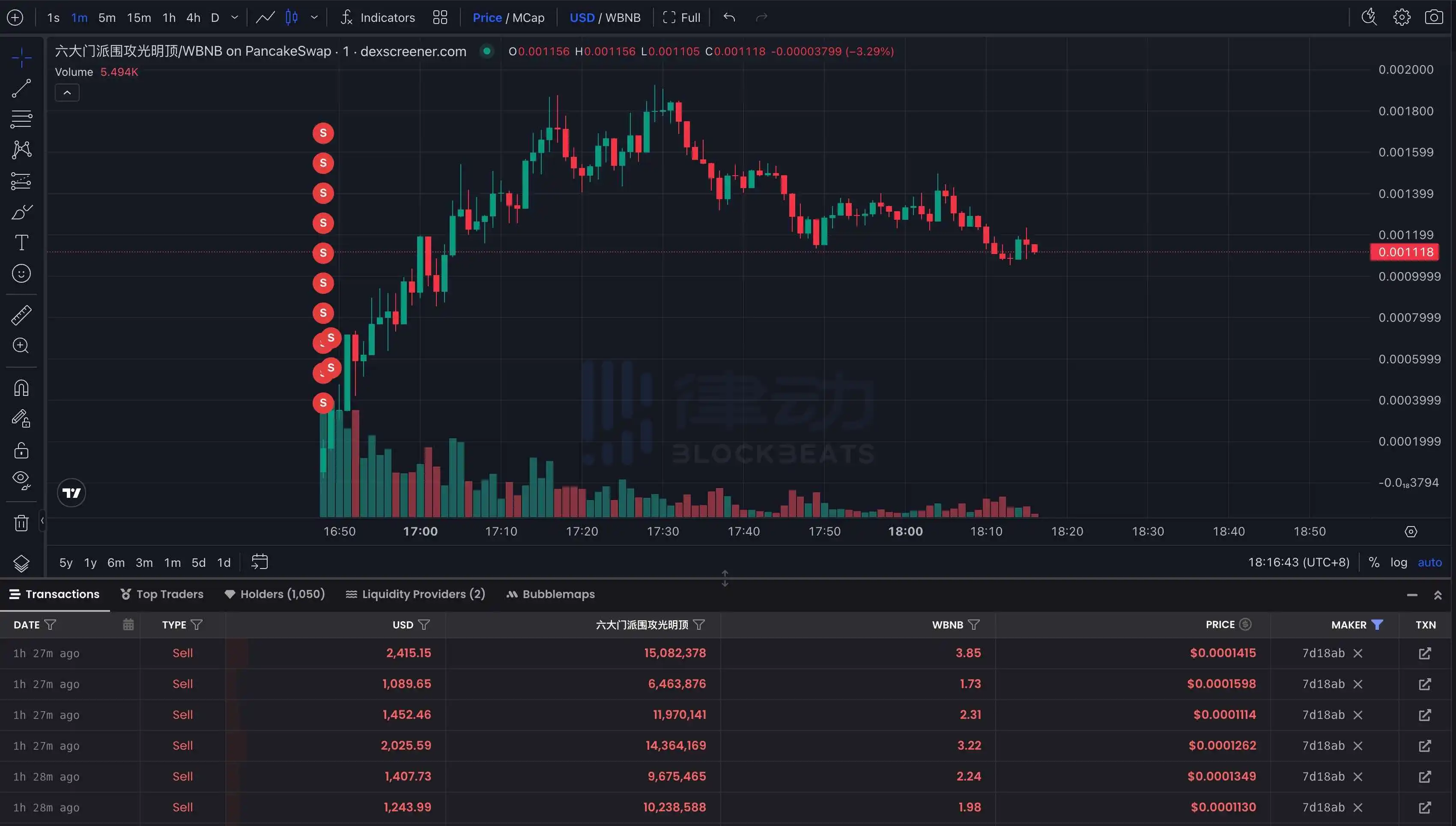Click the auto scale option
The width and height of the screenshot is (1456, 826).
point(1430,562)
